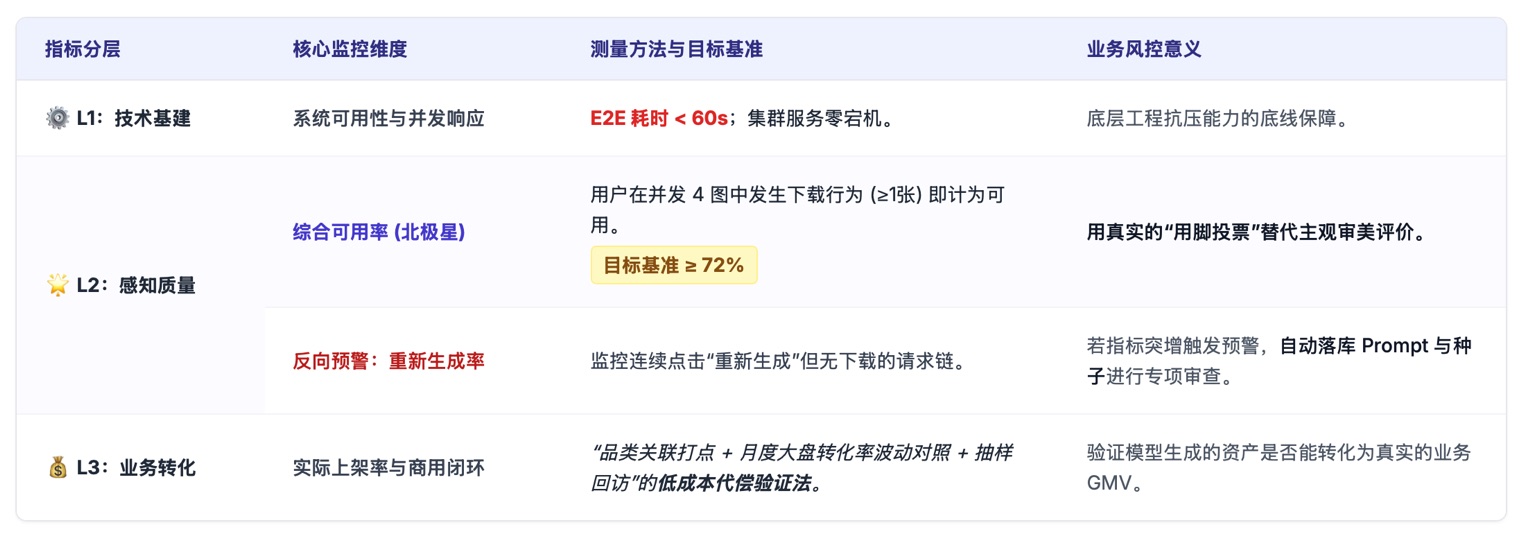Click the L1：技术基建 row label

133,119
